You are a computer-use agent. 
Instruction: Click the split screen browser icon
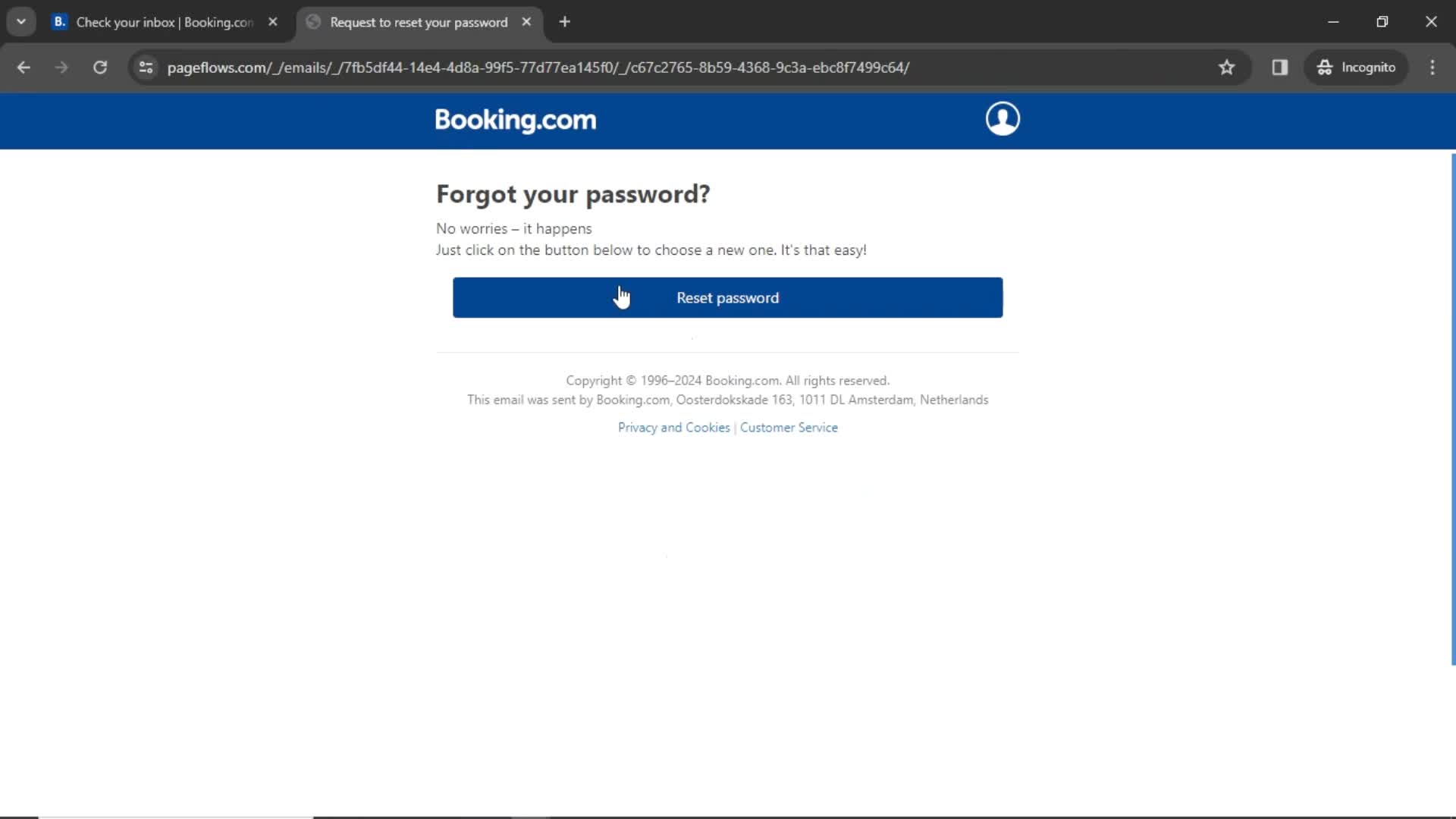1280,67
